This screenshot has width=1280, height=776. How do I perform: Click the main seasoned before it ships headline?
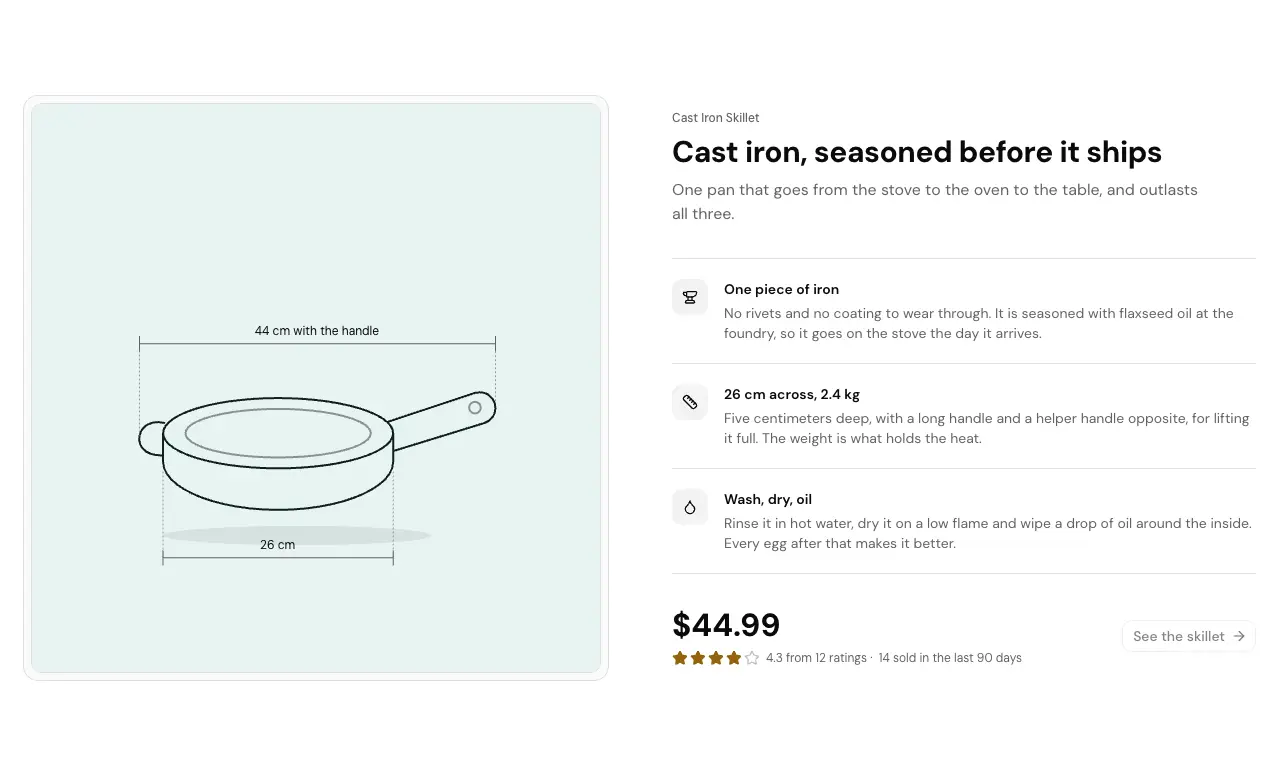(917, 152)
